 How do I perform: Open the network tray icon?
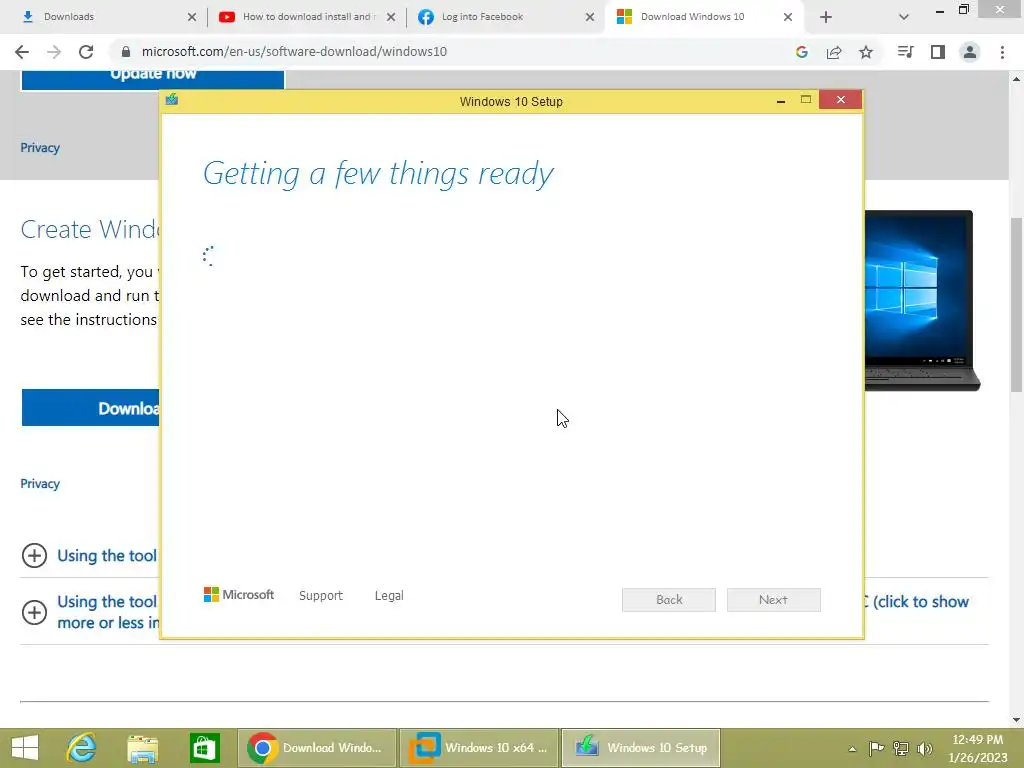pyautogui.click(x=901, y=748)
